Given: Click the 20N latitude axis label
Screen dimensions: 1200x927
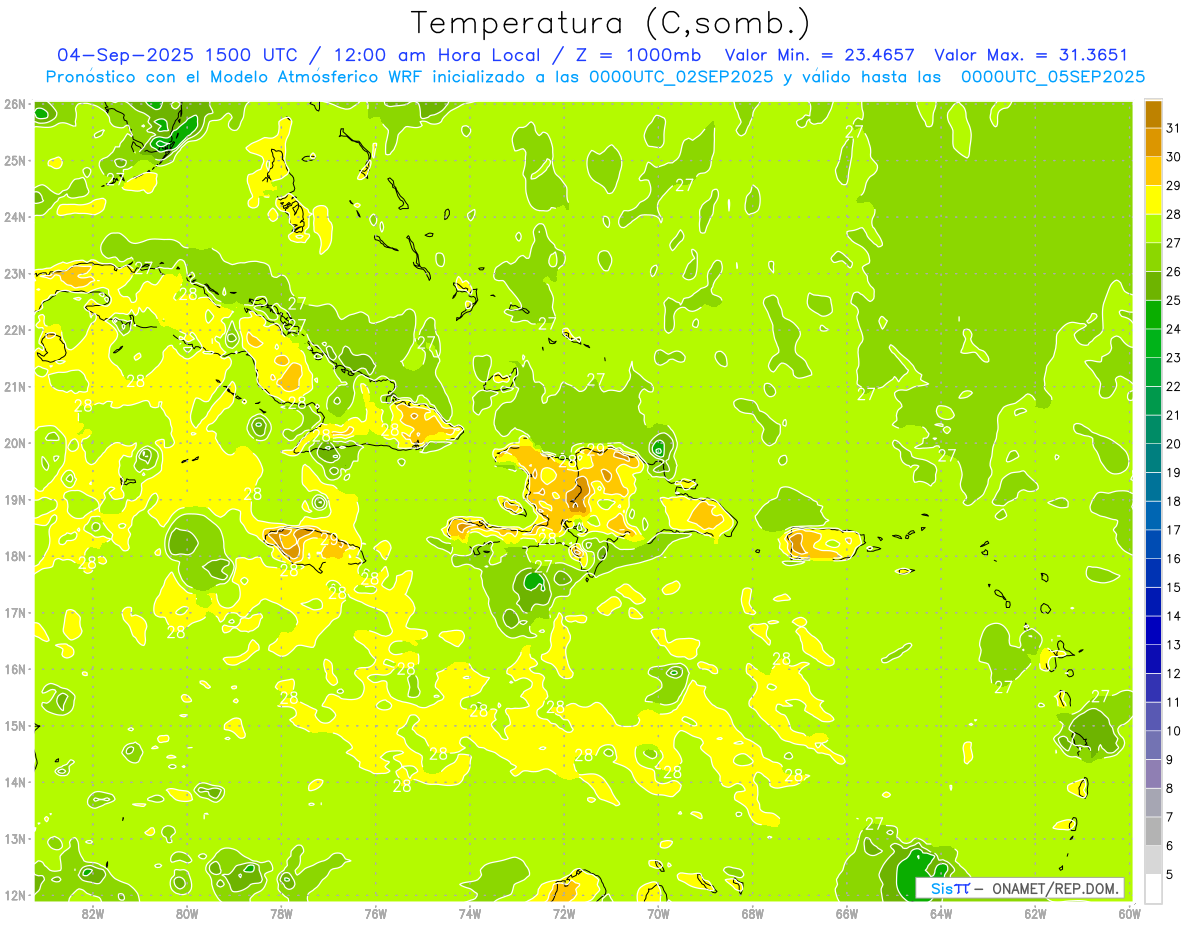Looking at the screenshot, I should pyautogui.click(x=15, y=443).
